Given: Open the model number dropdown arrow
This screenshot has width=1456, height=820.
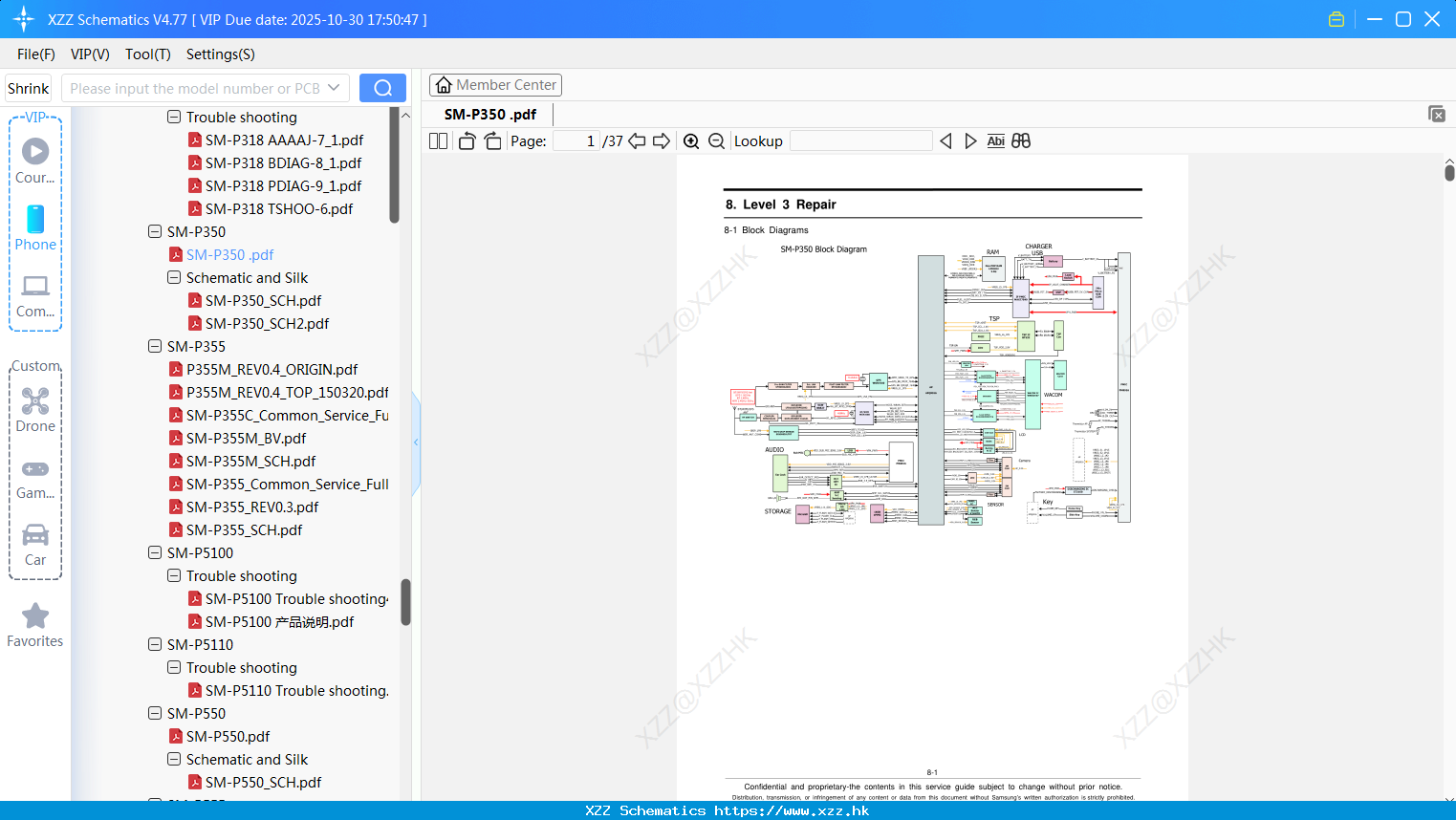Looking at the screenshot, I should coord(334,88).
